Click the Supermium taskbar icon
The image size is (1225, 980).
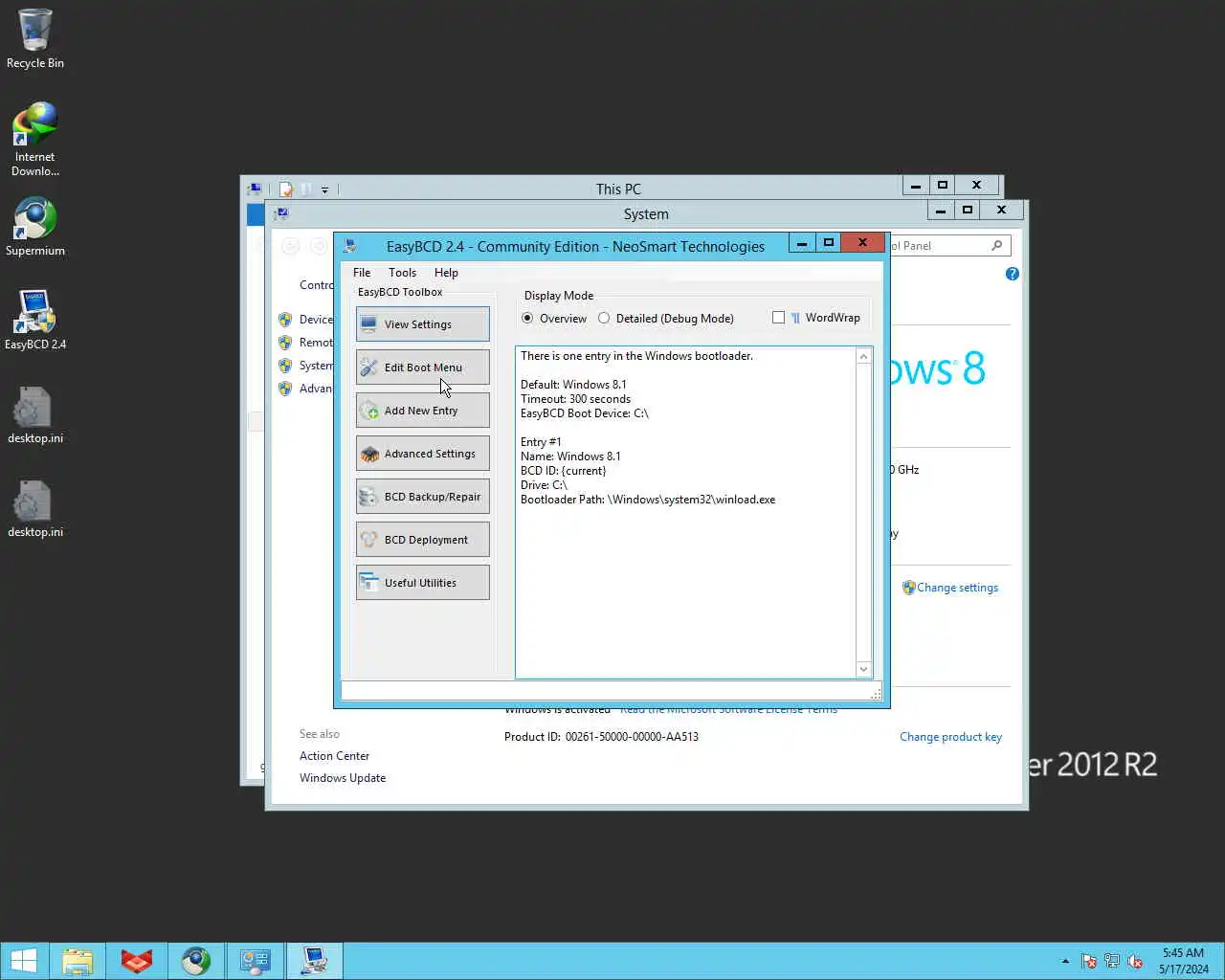click(196, 961)
